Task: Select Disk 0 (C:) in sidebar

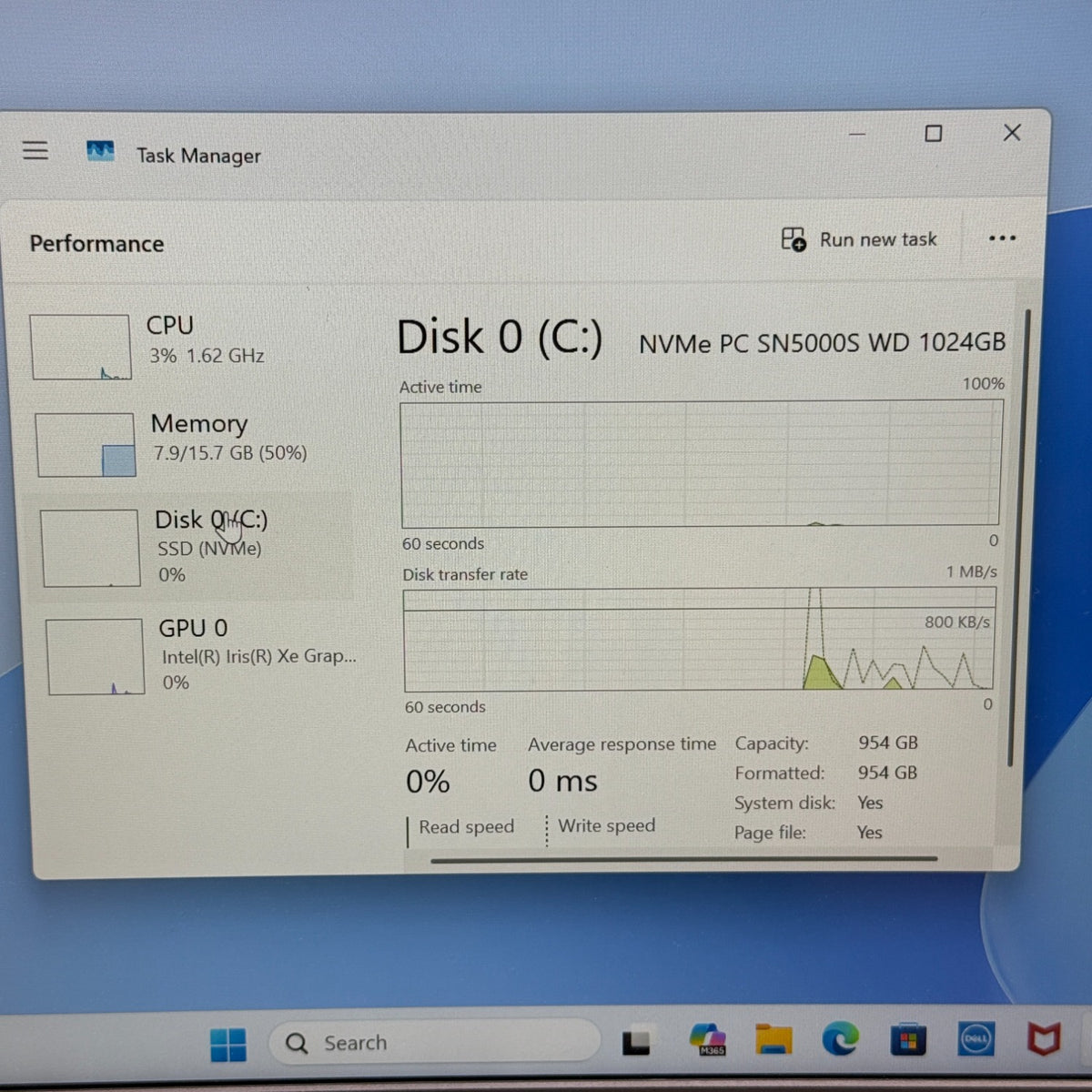Action: tap(193, 546)
